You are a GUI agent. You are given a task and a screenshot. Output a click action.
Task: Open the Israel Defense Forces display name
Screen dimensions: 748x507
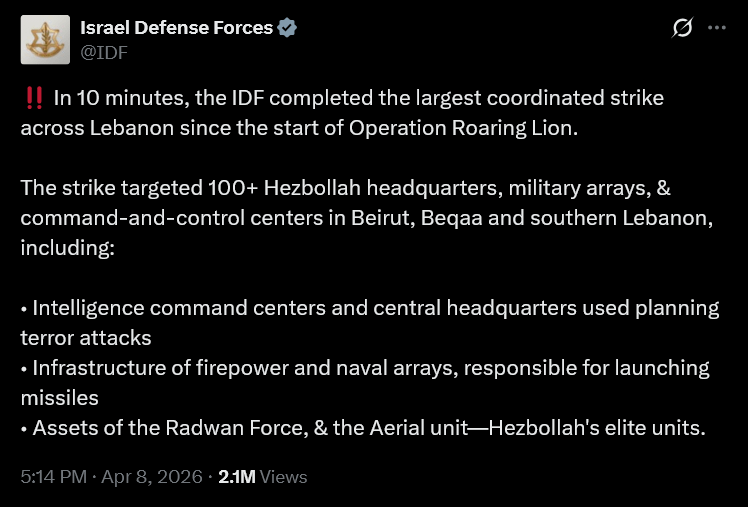(176, 28)
